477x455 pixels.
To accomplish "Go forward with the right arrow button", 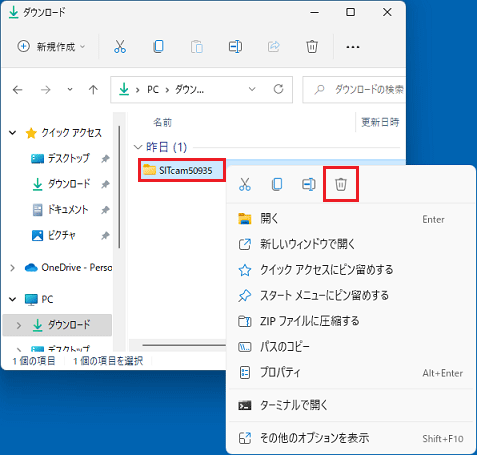I will pos(45,89).
